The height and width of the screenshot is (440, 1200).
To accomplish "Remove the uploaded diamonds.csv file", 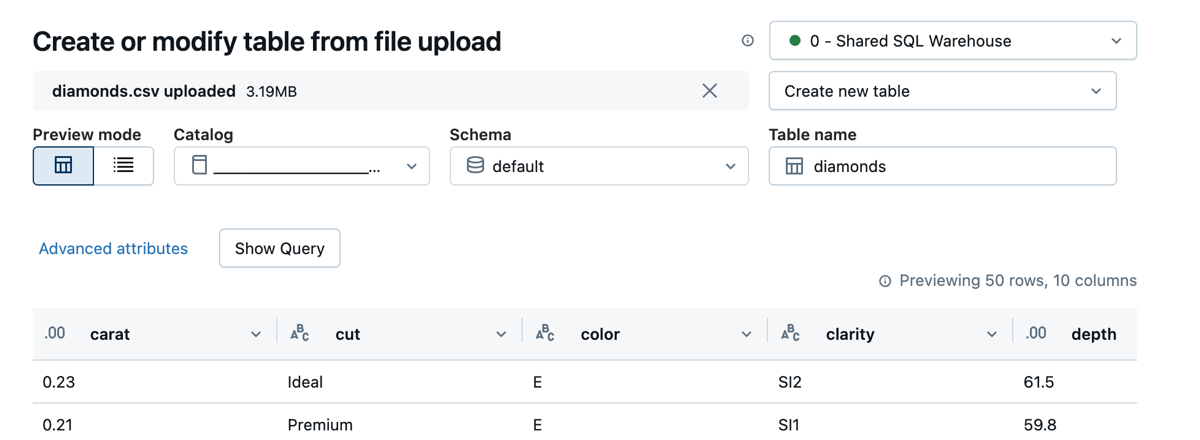I will tap(710, 91).
